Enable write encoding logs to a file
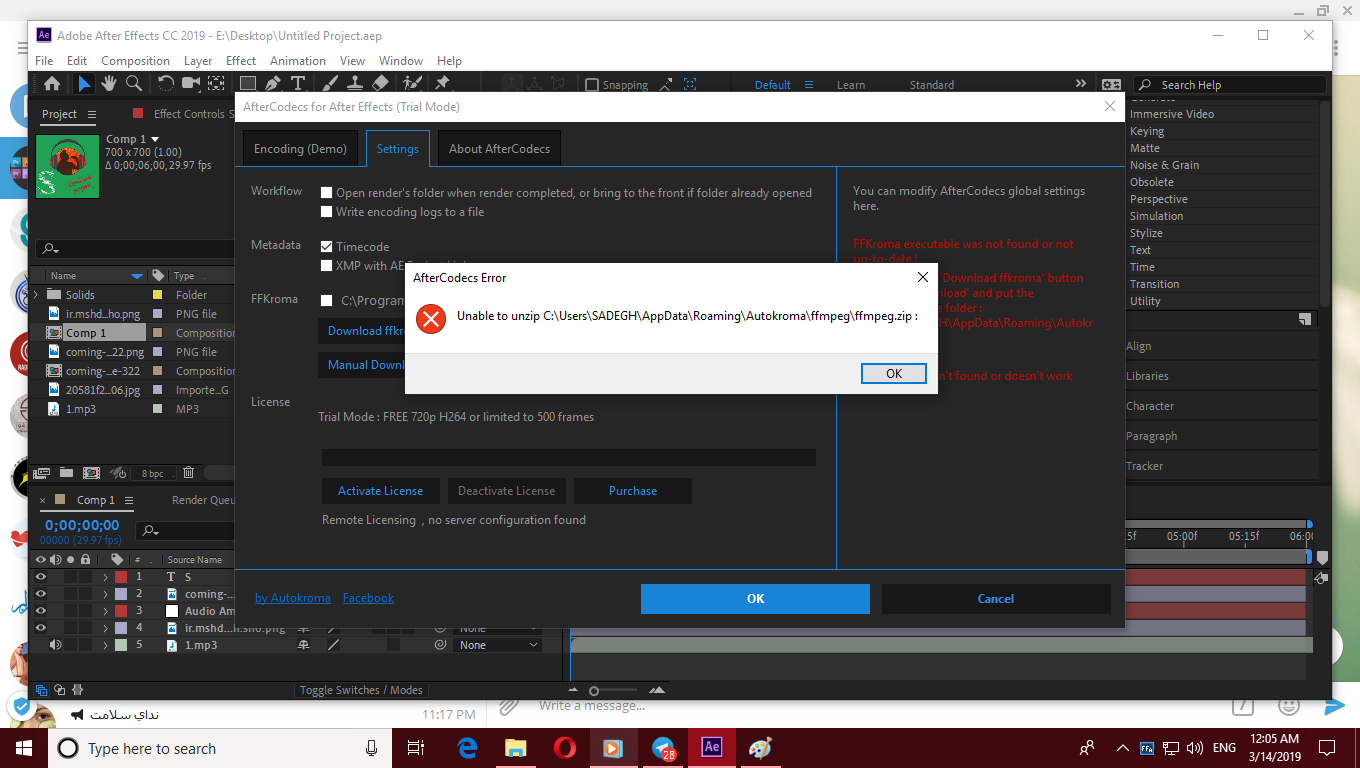 327,212
